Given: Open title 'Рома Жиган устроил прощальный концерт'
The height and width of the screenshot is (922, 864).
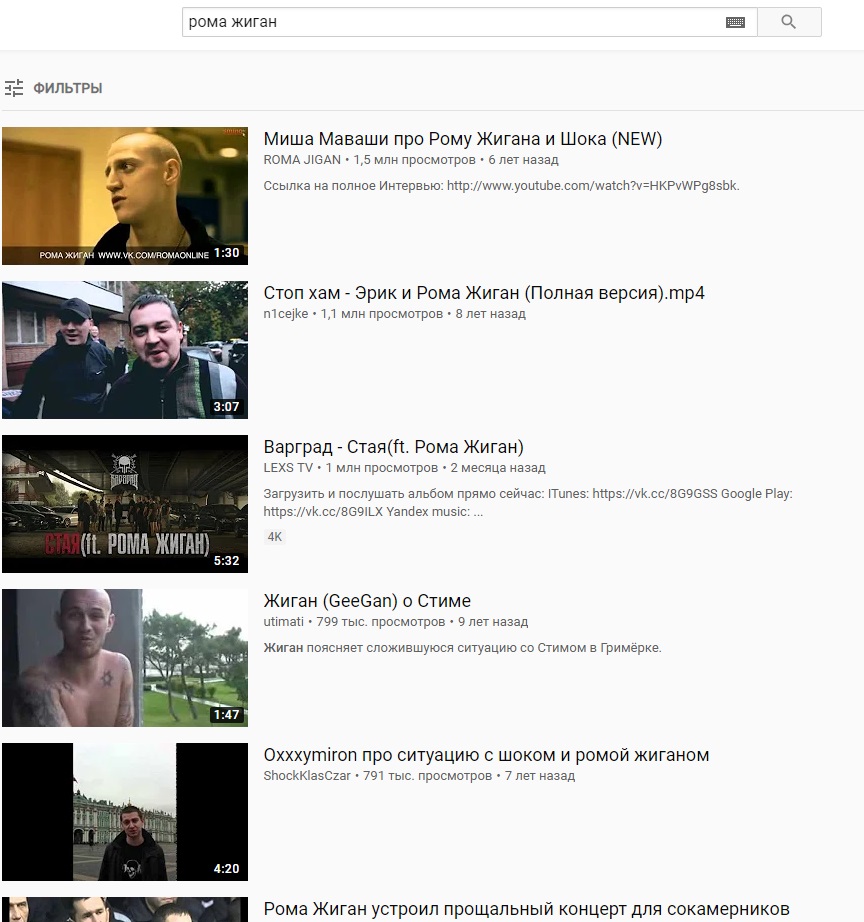Looking at the screenshot, I should (x=526, y=909).
